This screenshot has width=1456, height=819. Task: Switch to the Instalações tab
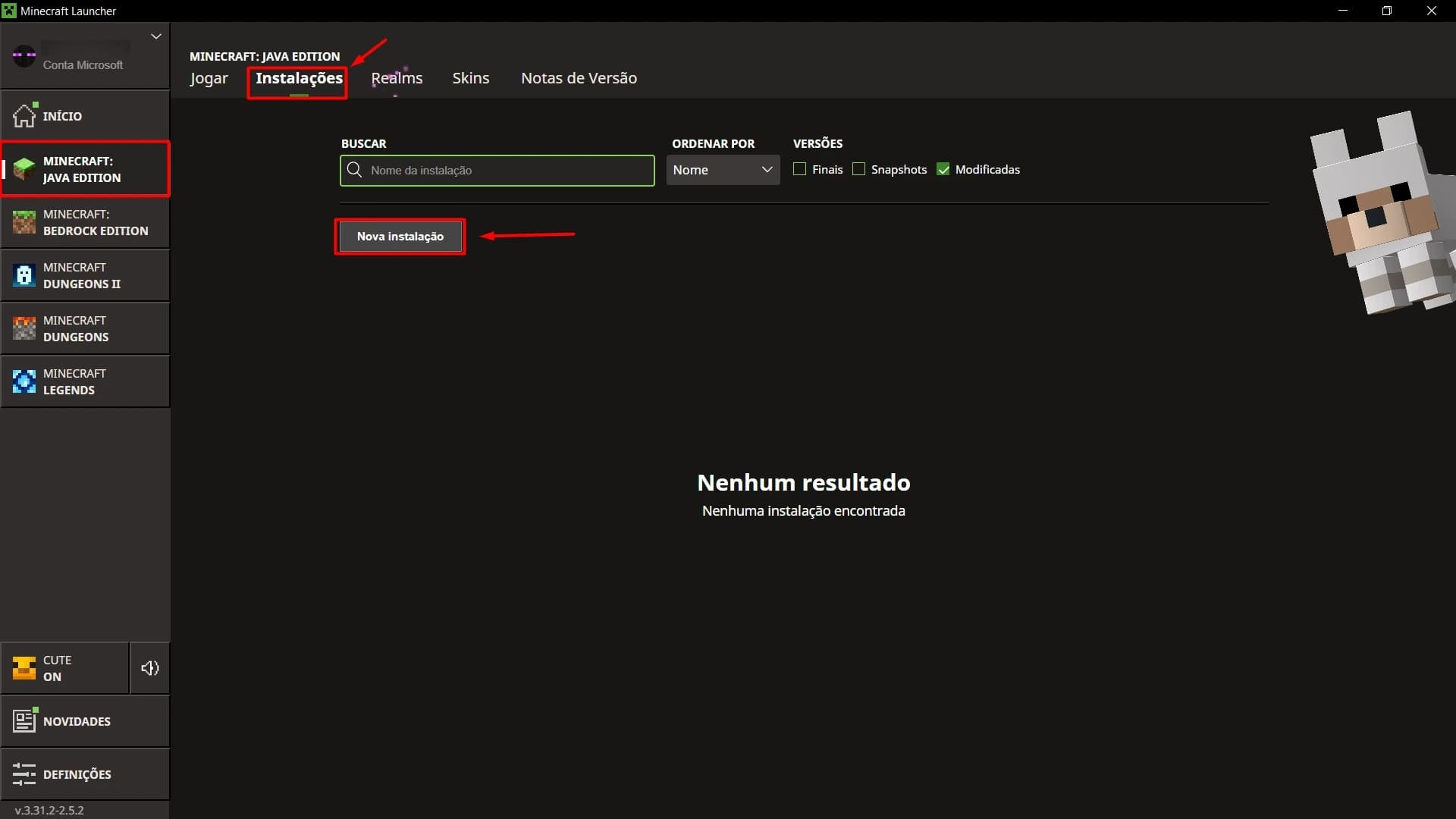[x=297, y=77]
